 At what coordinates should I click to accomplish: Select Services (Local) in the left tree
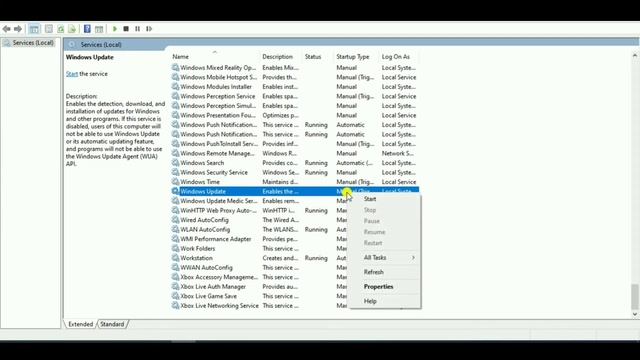point(33,43)
